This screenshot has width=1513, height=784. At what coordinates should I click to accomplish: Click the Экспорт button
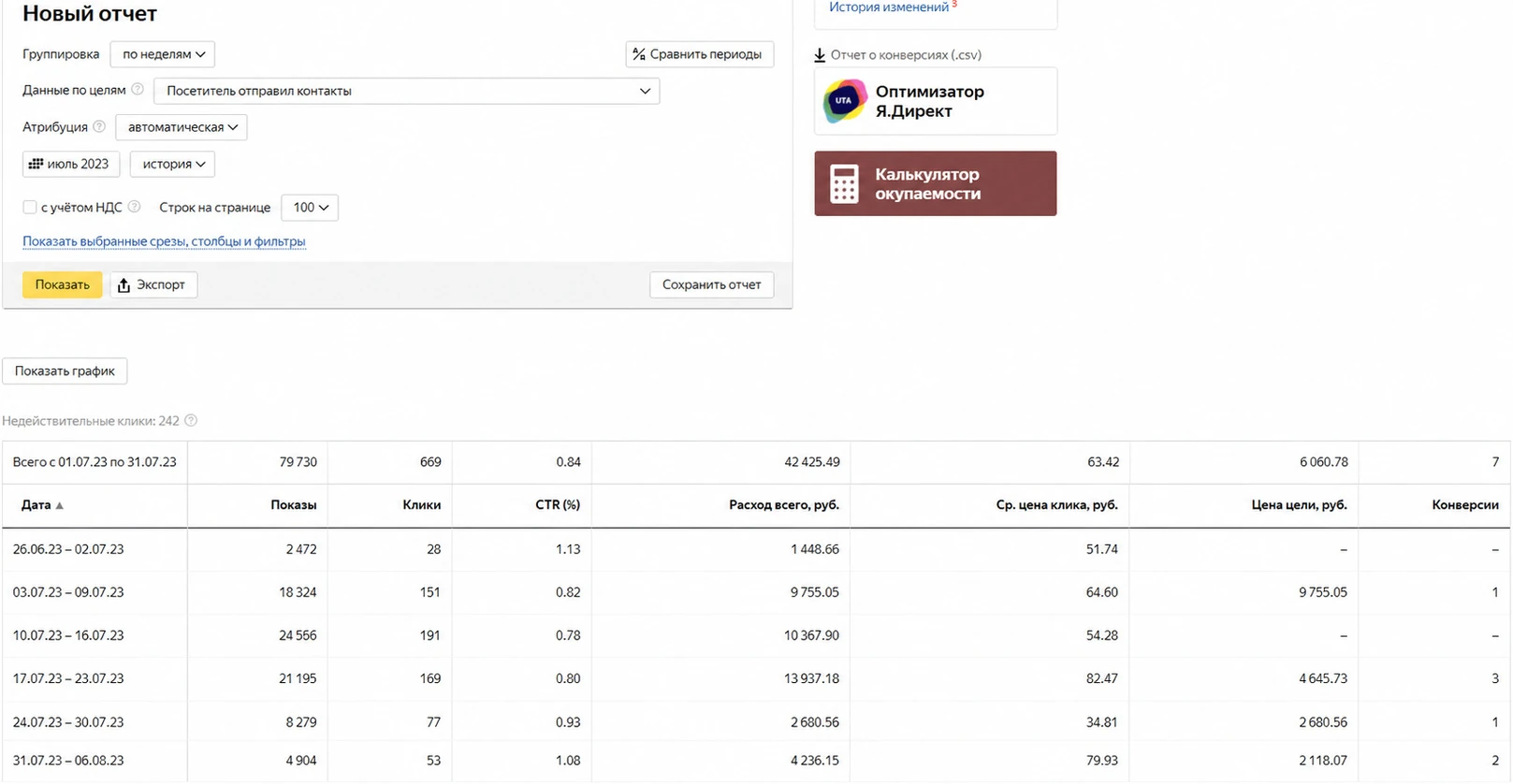(153, 284)
